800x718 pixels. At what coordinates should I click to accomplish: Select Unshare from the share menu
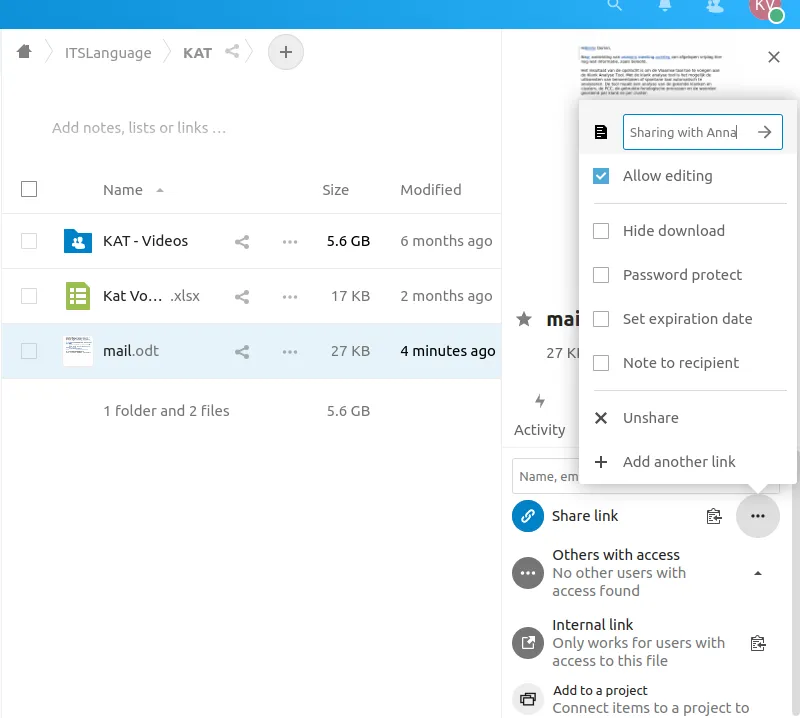pos(650,418)
